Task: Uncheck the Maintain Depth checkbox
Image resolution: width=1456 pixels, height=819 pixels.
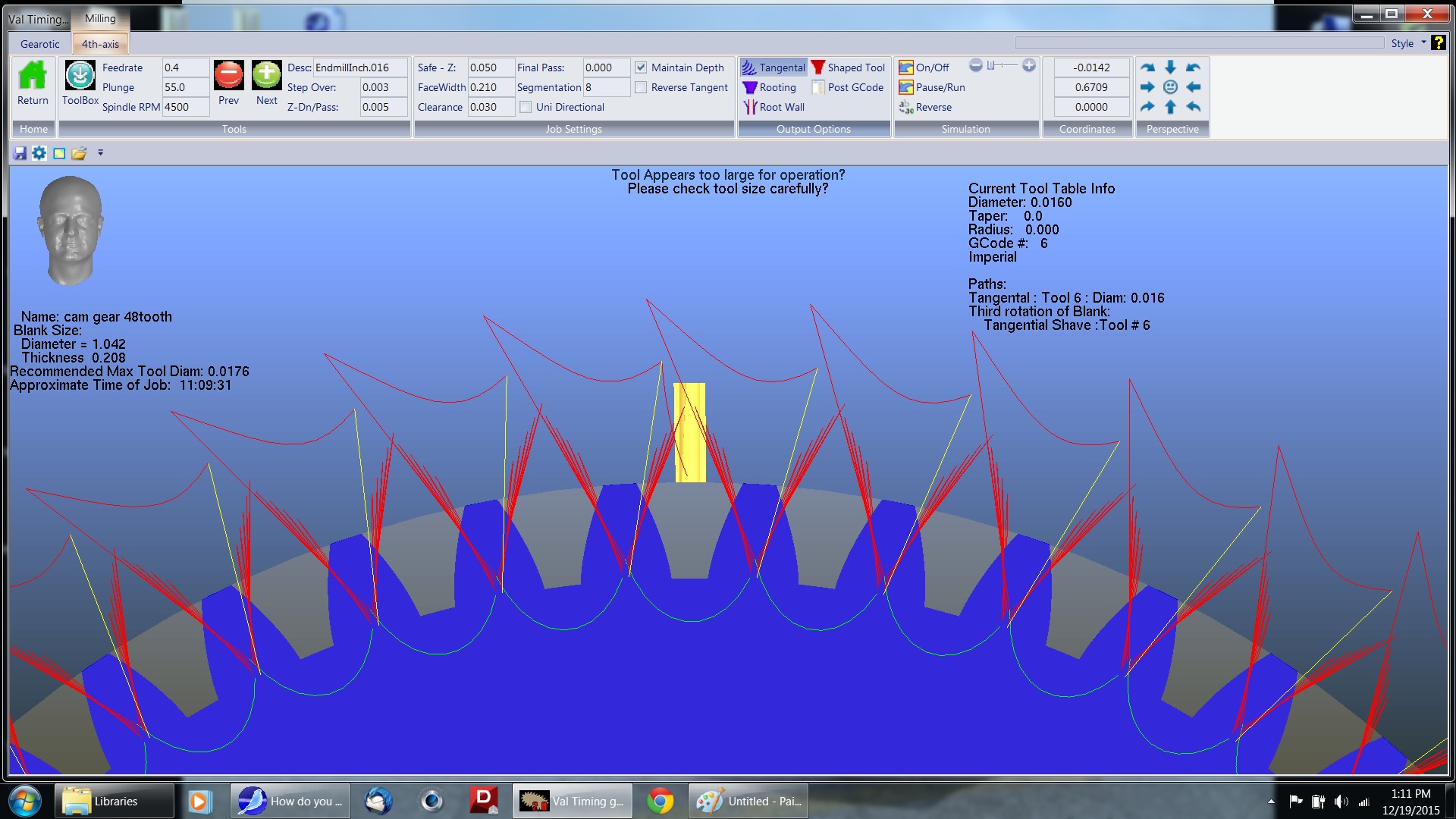Action: (x=641, y=67)
